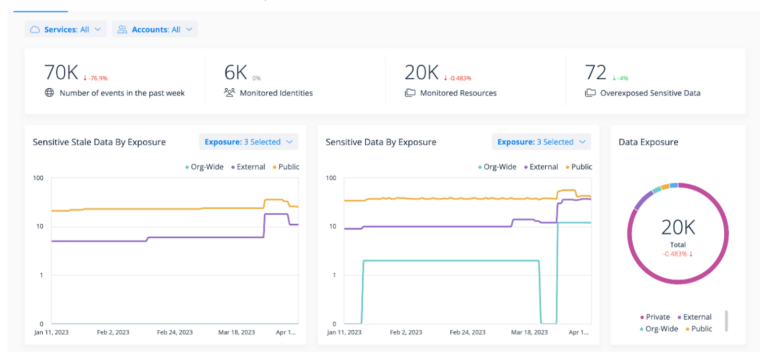Toggle Org-Wide legend in Sensitive Data By Exposure chart
The height and width of the screenshot is (361, 768).
coord(498,167)
